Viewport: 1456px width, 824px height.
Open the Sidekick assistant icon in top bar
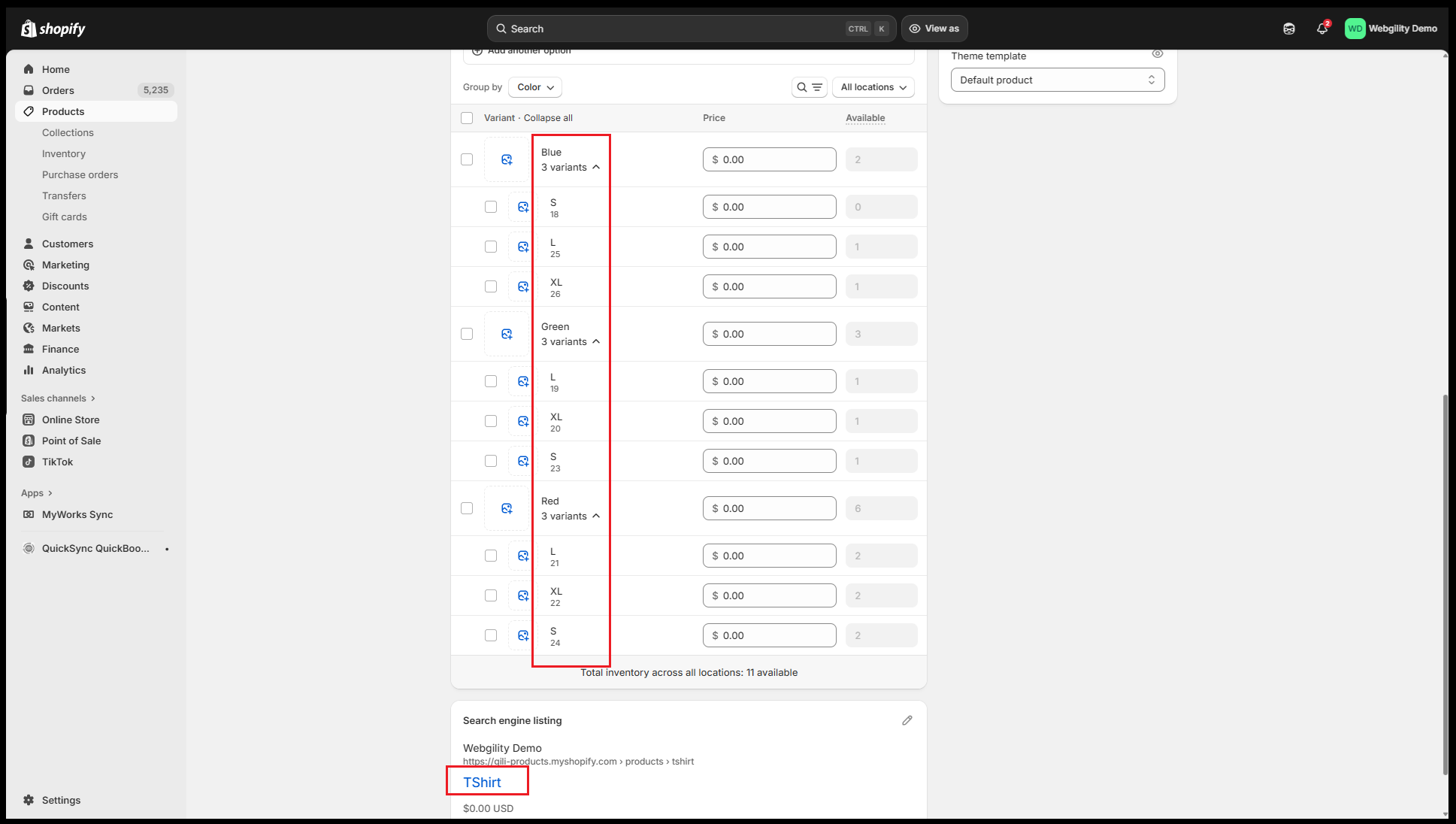click(x=1288, y=29)
